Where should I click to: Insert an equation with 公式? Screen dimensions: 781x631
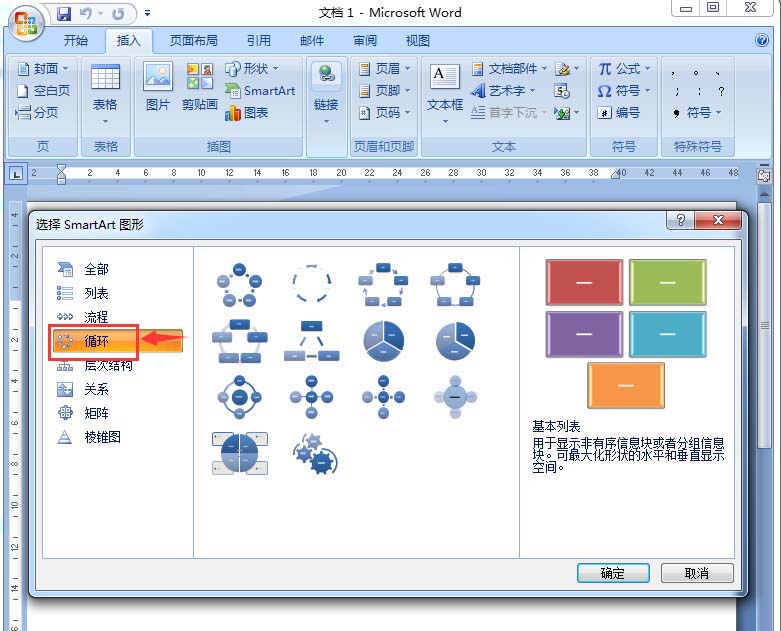coord(624,68)
